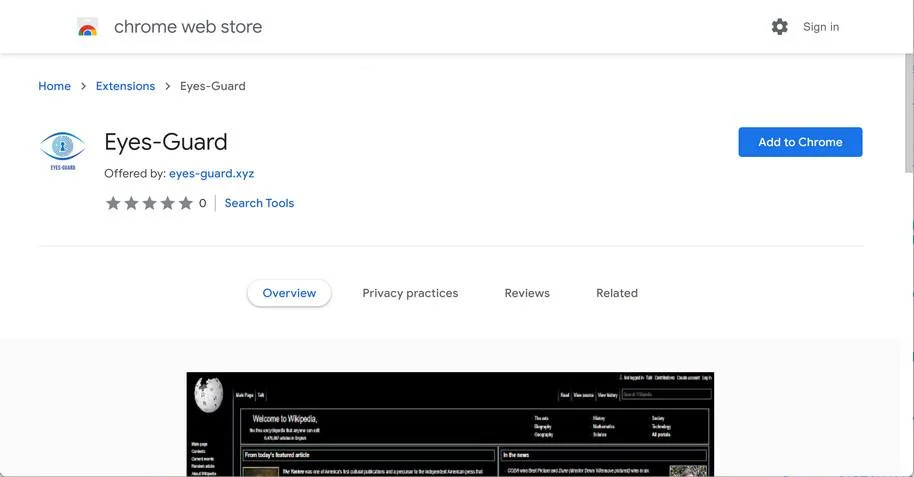Sign in to Chrome Web Store
The height and width of the screenshot is (477, 914).
click(x=821, y=27)
